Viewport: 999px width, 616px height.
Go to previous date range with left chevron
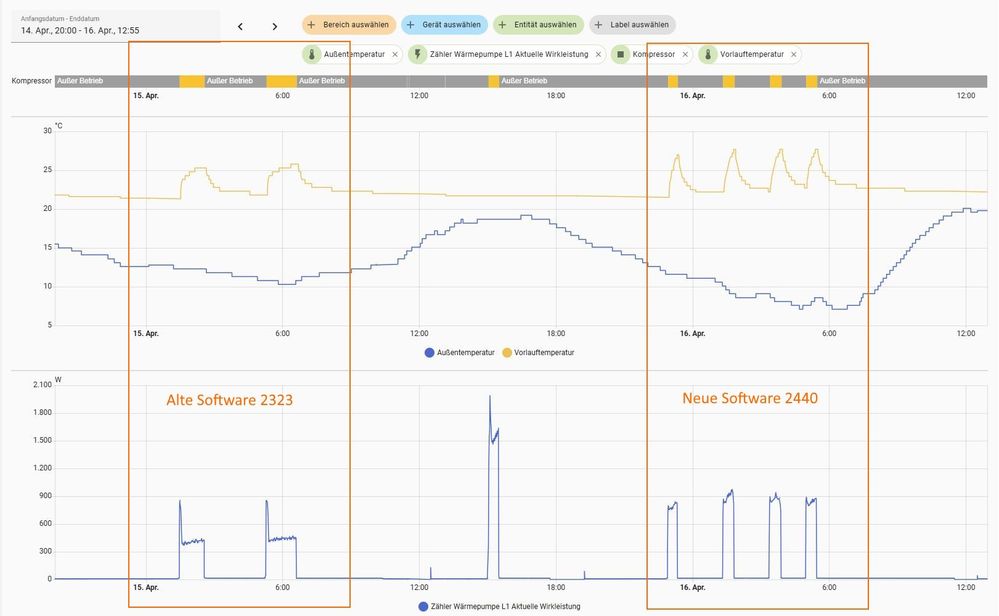[x=240, y=27]
